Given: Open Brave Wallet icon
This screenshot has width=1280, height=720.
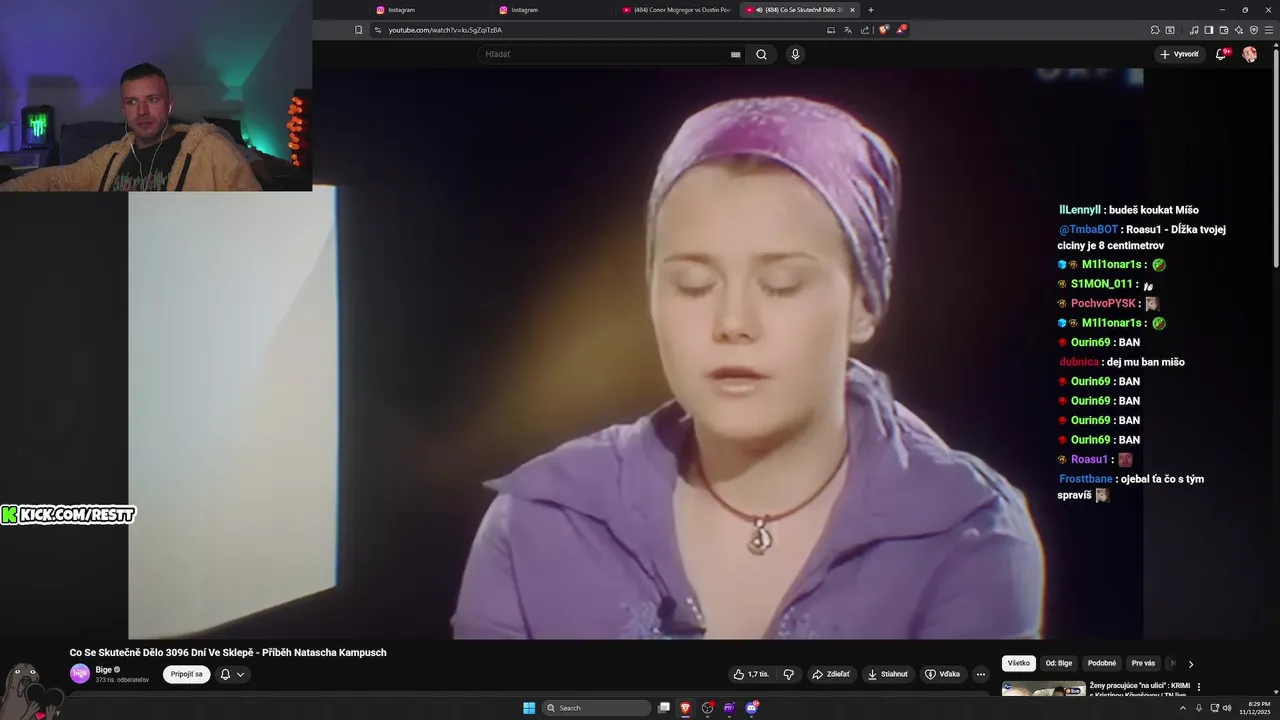Looking at the screenshot, I should point(1224,30).
